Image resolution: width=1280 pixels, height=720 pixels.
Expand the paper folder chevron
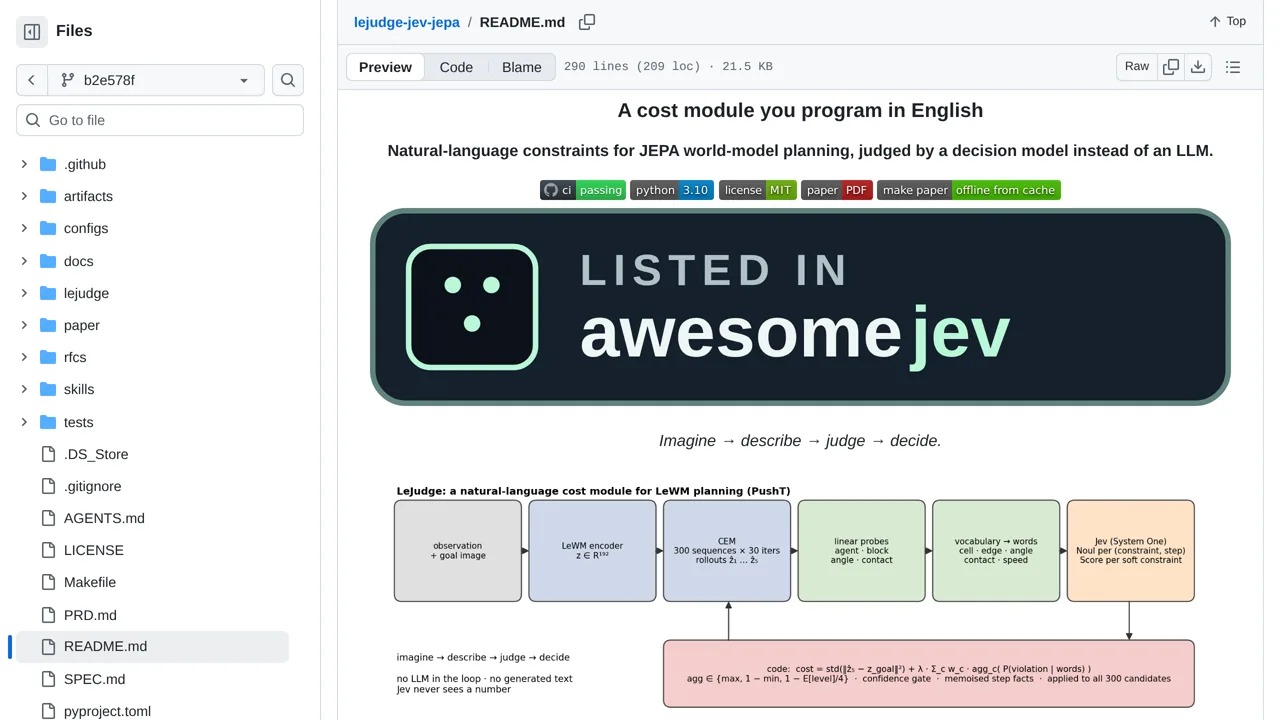click(x=24, y=325)
